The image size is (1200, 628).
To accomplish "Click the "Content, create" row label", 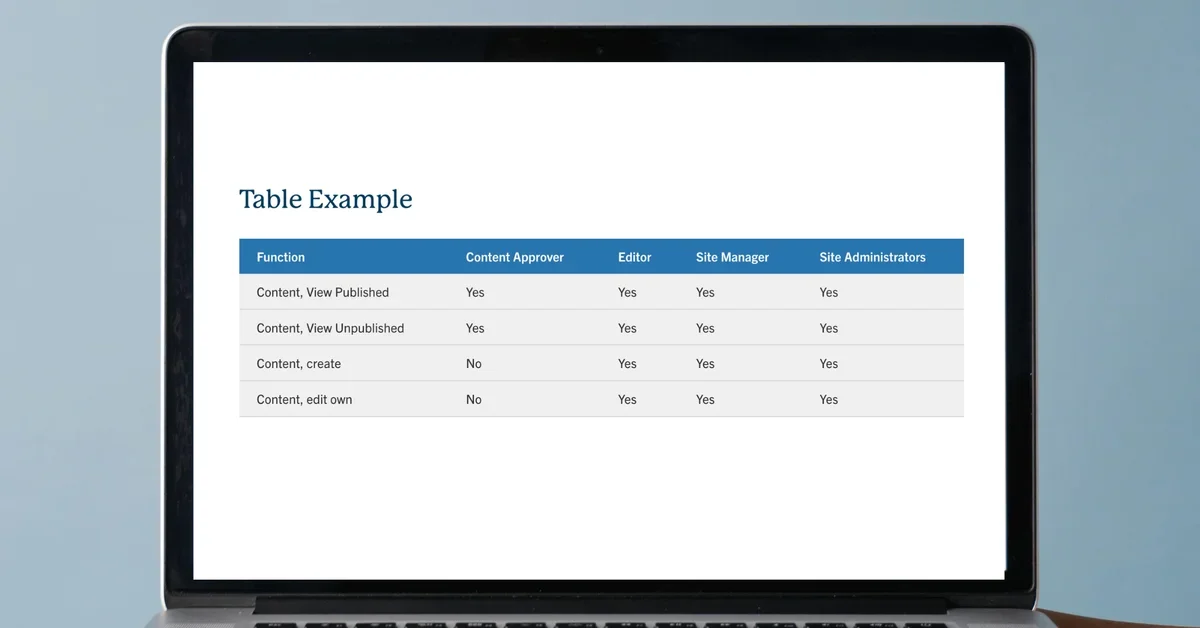I will click(x=298, y=364).
